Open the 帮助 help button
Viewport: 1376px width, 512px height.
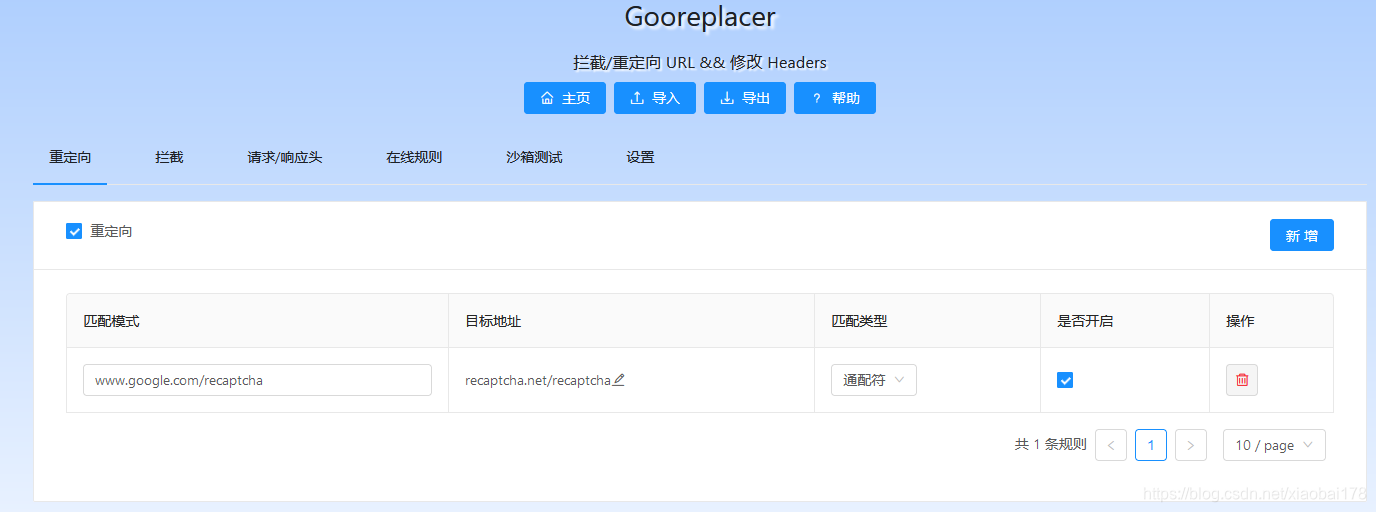click(835, 98)
